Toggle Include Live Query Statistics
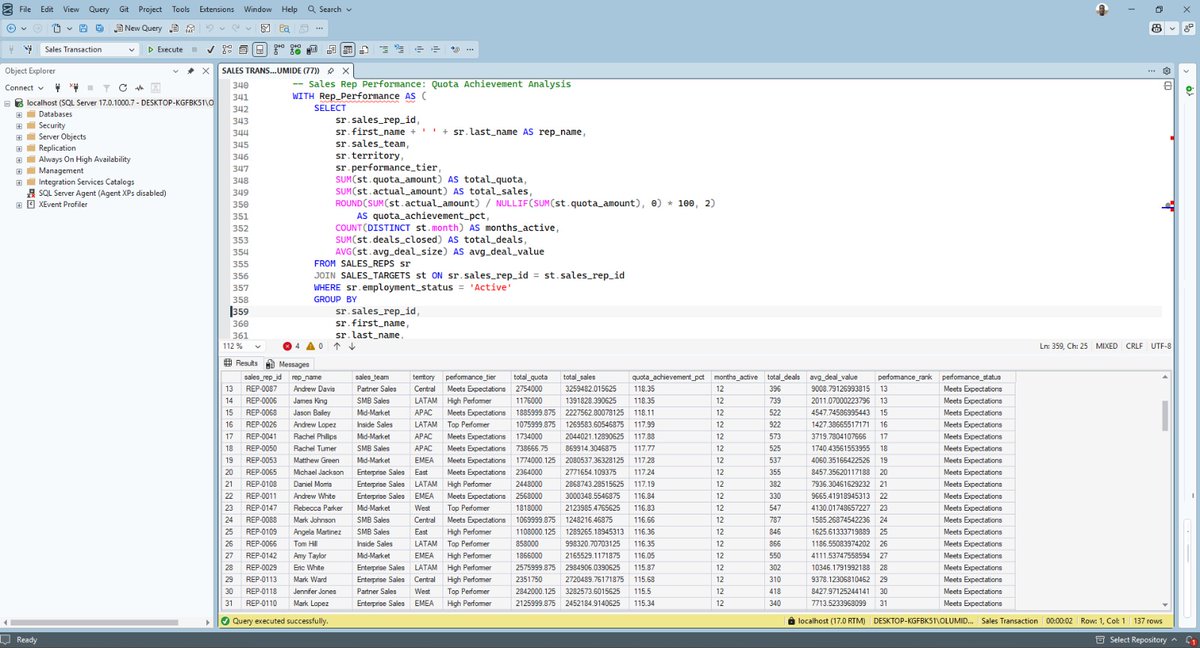 tap(295, 49)
